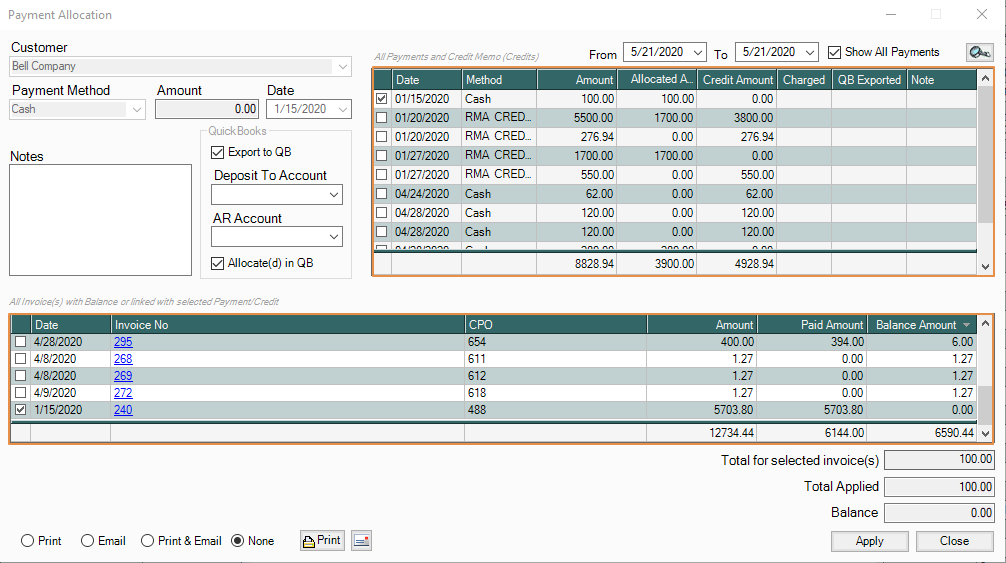
Task: Expand the AR Account dropdown
Action: pos(333,237)
